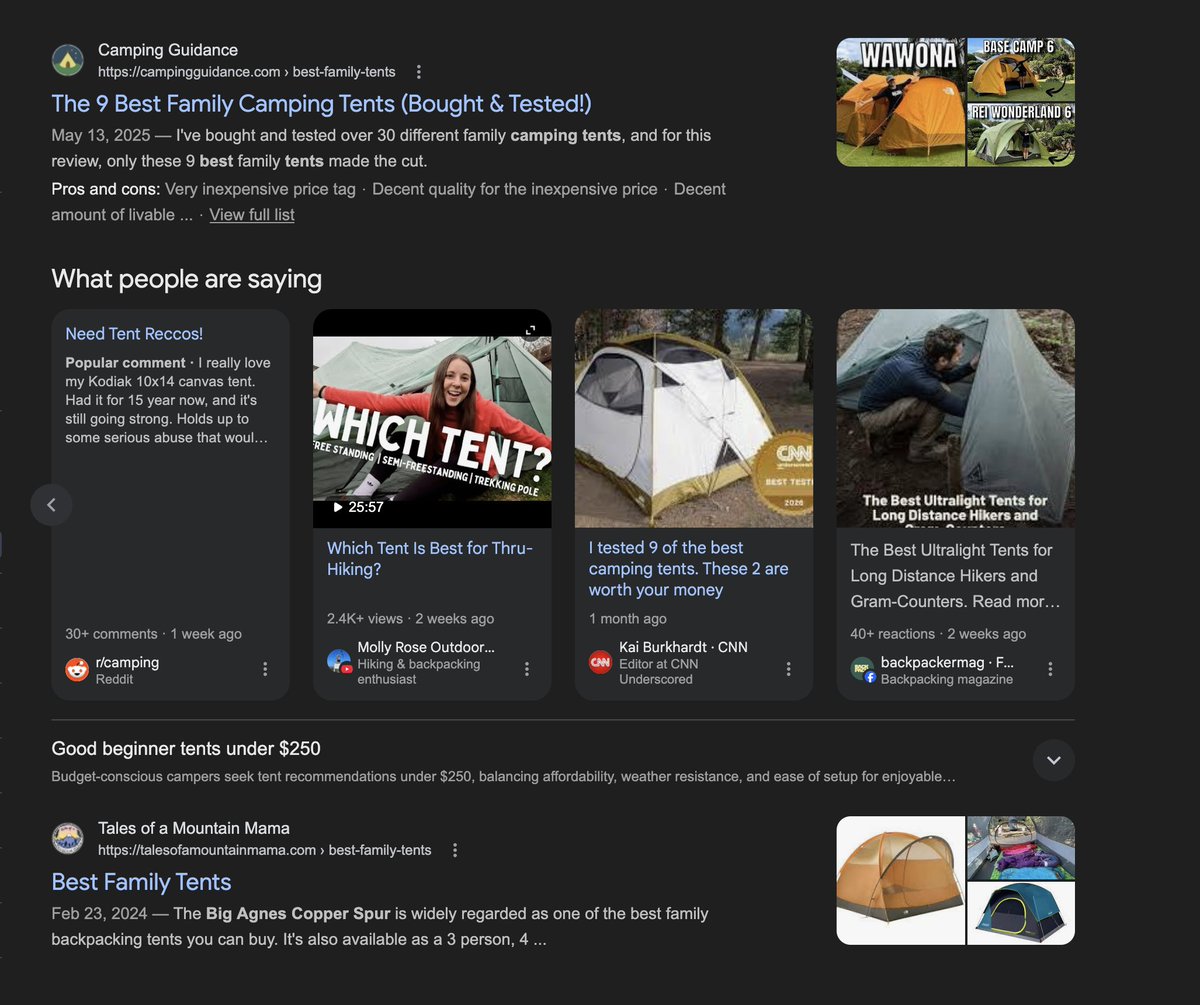
Task: Open Tales of a Mountain Mama favicon
Action: (68, 838)
